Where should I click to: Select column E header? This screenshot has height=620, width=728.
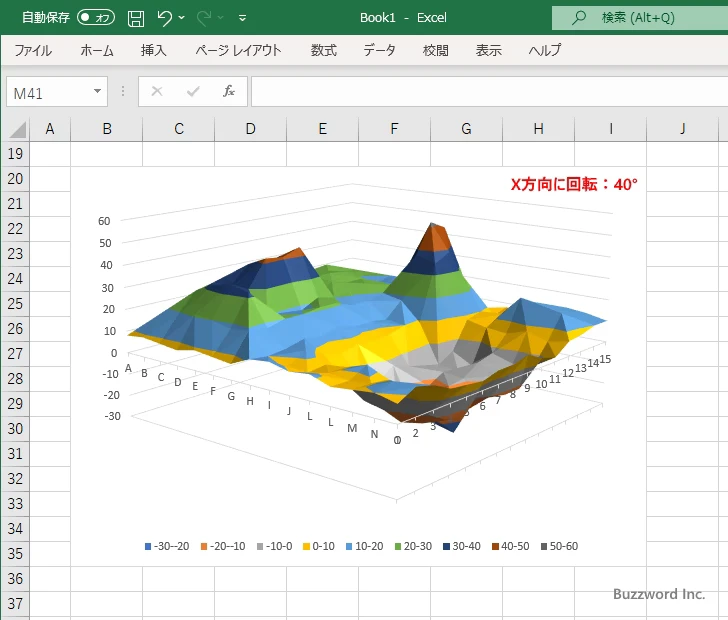tap(323, 129)
